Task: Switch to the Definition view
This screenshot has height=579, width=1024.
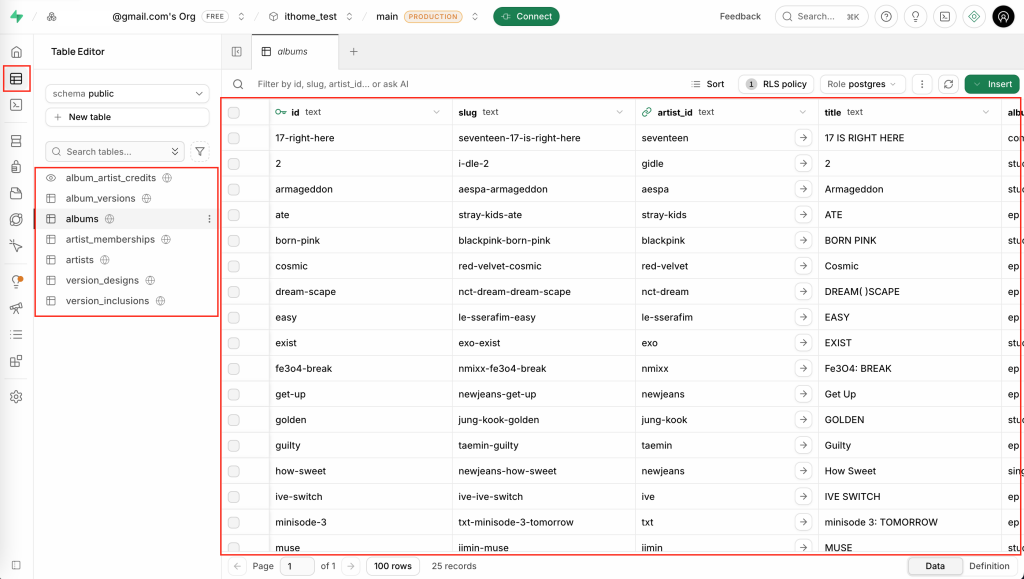Action: click(x=989, y=566)
